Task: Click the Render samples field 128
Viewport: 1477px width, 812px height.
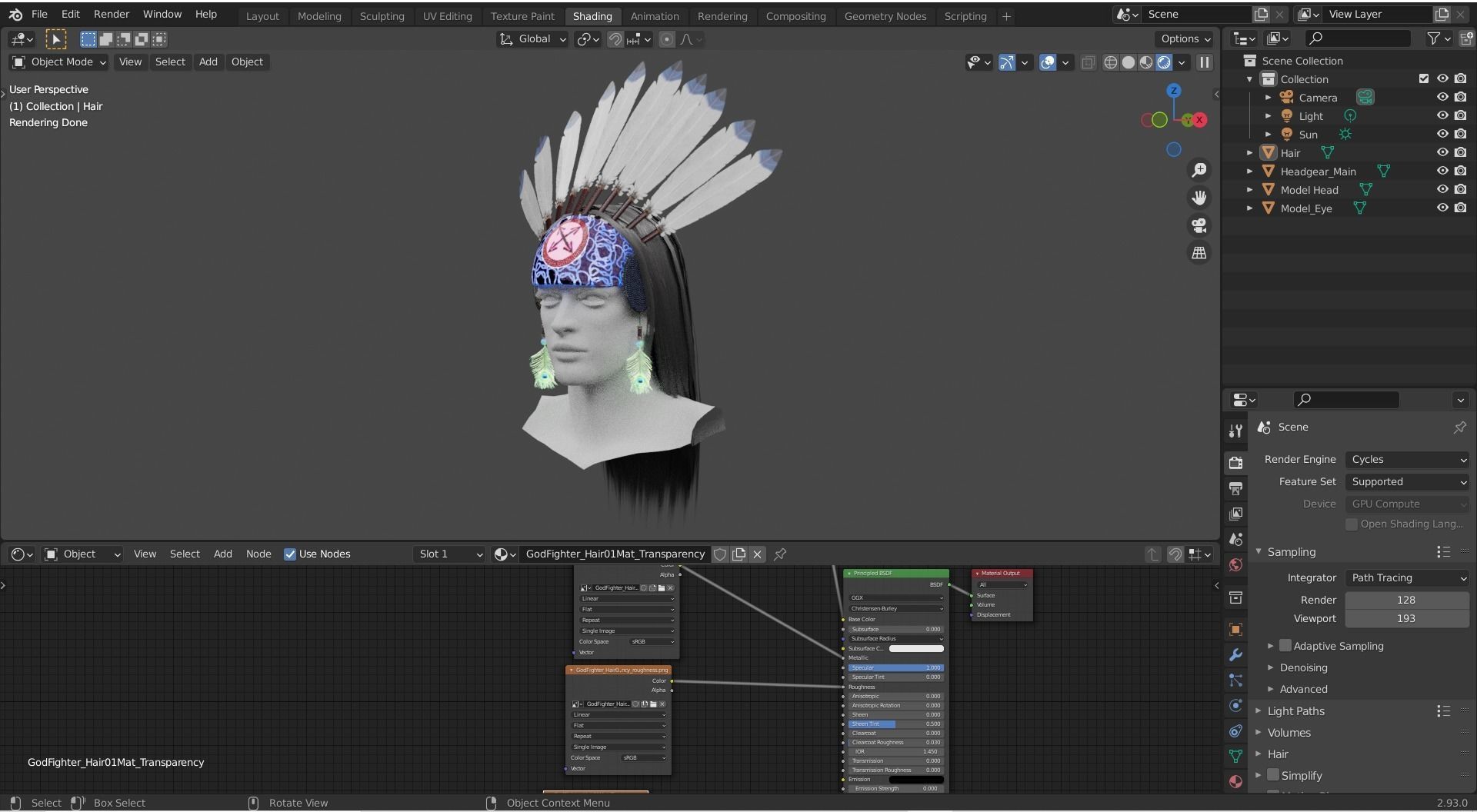Action: (x=1407, y=601)
